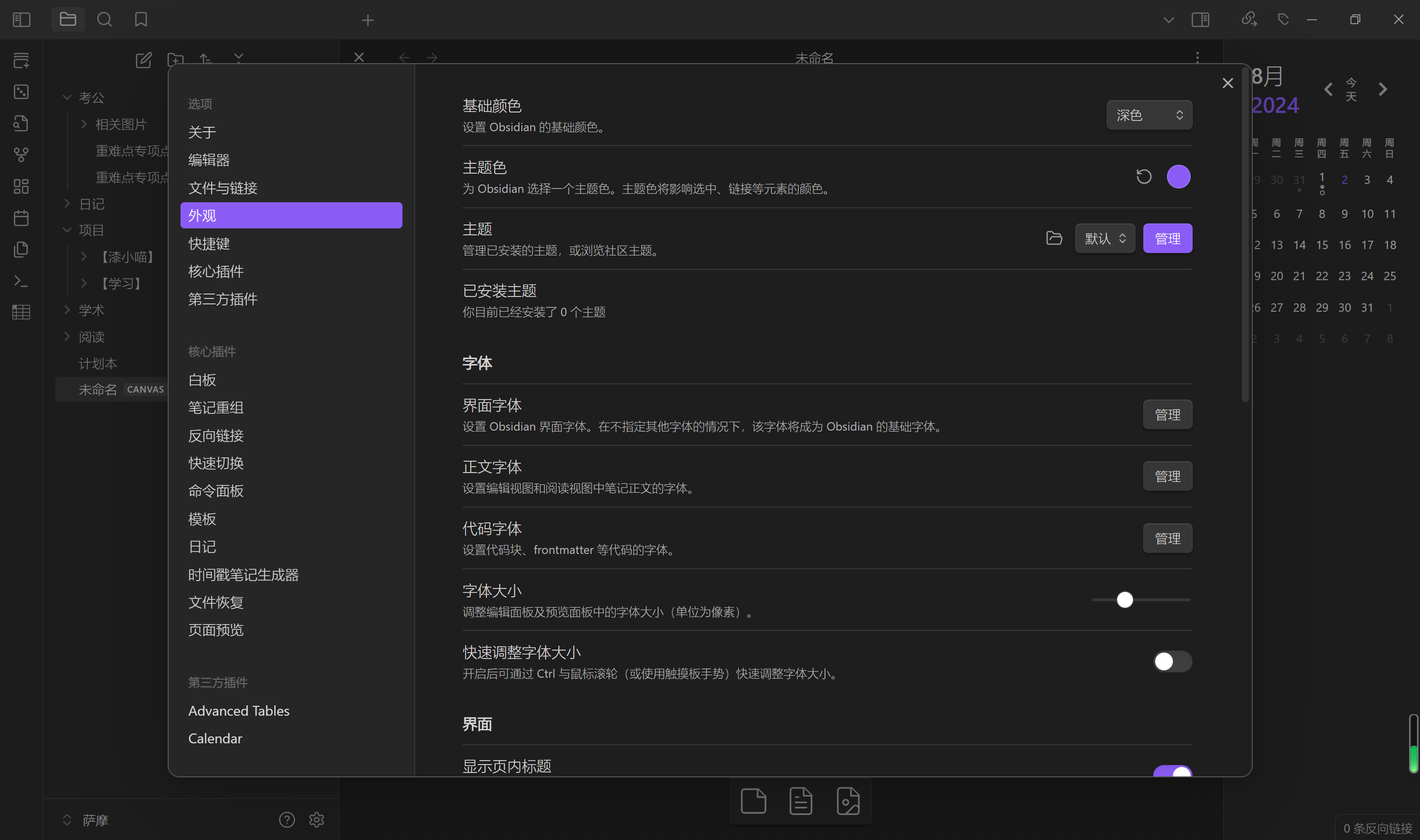The image size is (1420, 840).
Task: Reset accent color with restore icon
Action: coord(1144,177)
